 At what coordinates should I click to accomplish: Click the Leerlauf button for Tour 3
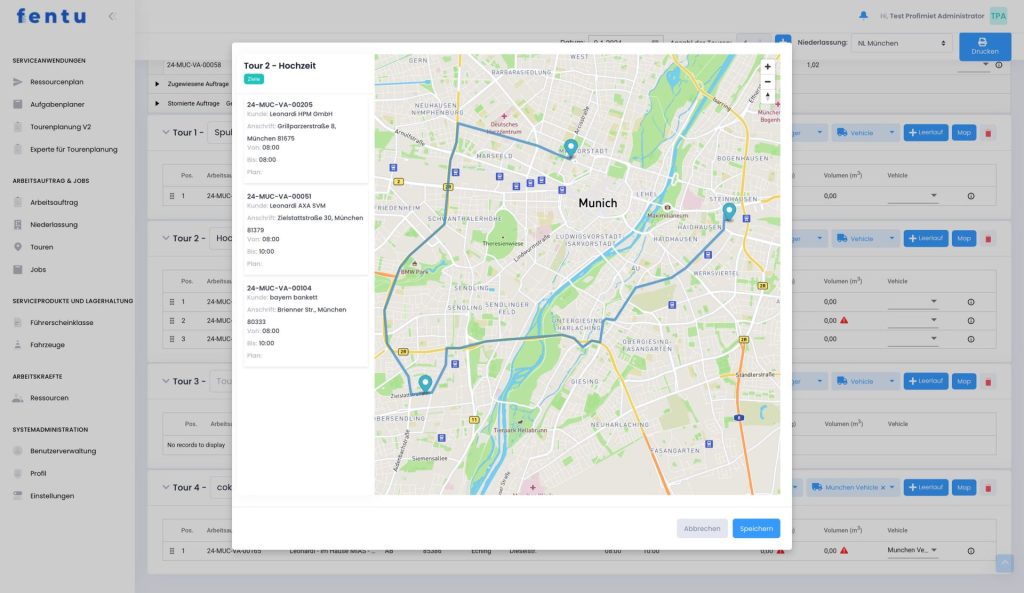[925, 381]
